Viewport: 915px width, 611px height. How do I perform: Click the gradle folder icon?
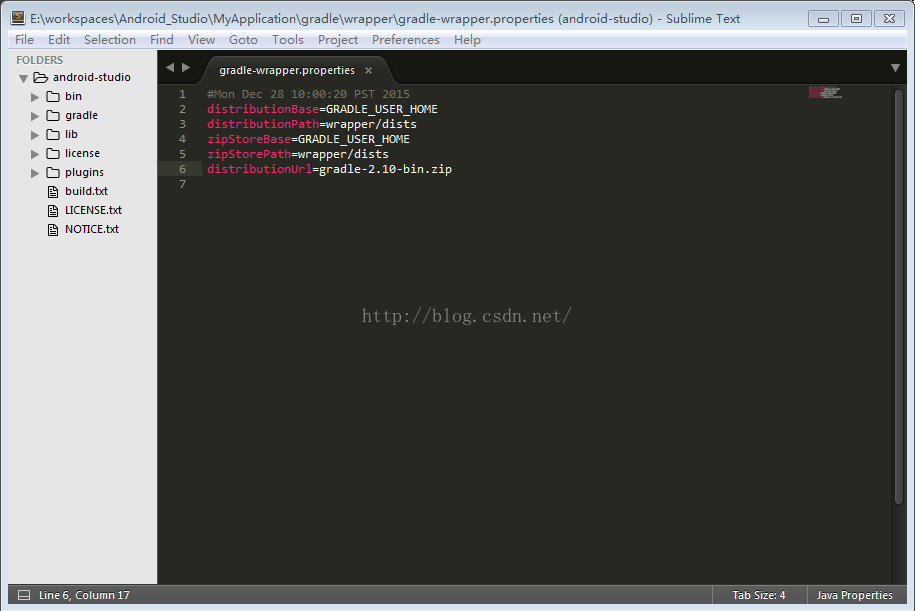(x=53, y=116)
